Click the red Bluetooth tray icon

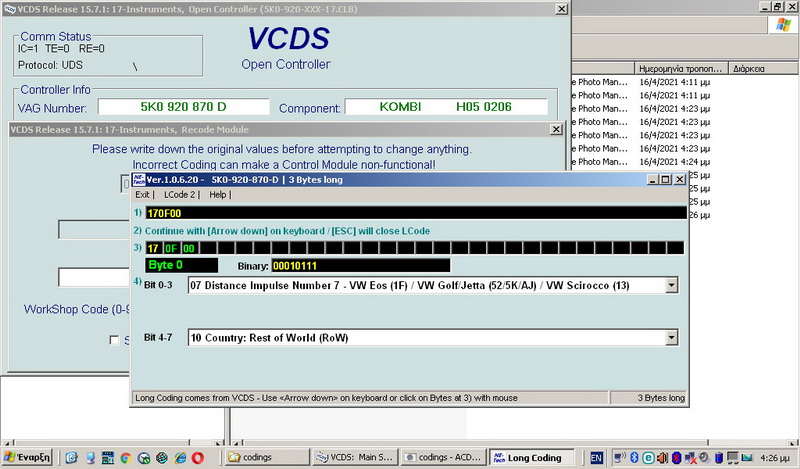coord(677,457)
